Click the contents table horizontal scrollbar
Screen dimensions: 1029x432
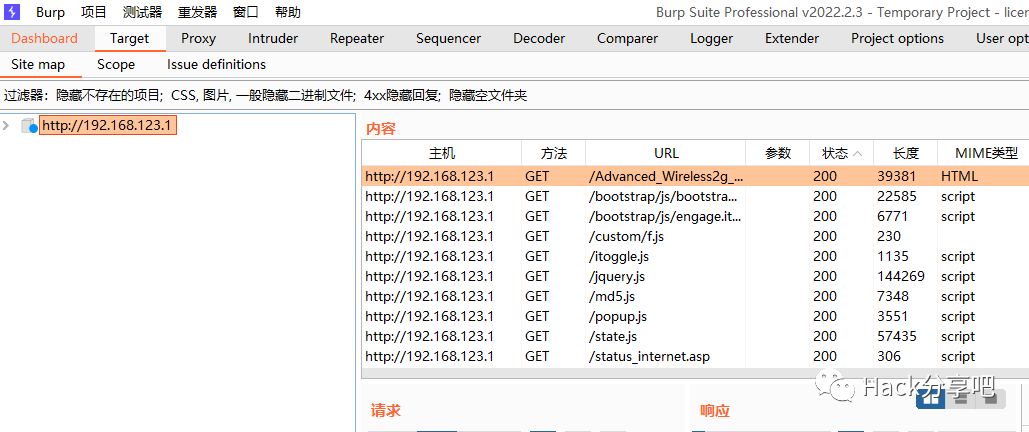[695, 373]
